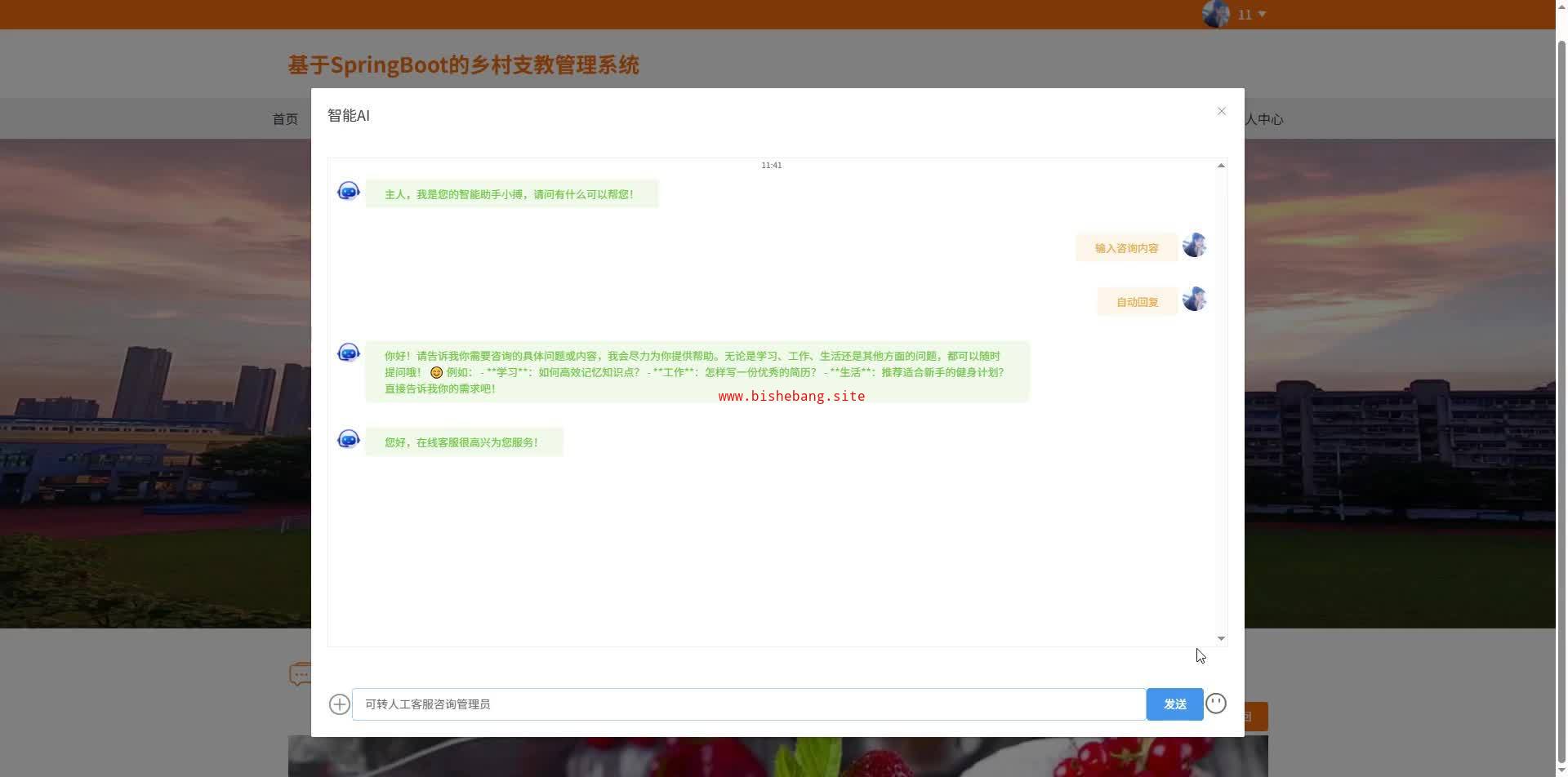Click the 自动回复 message bubble
Screen dimensions: 1568x777
(1137, 302)
